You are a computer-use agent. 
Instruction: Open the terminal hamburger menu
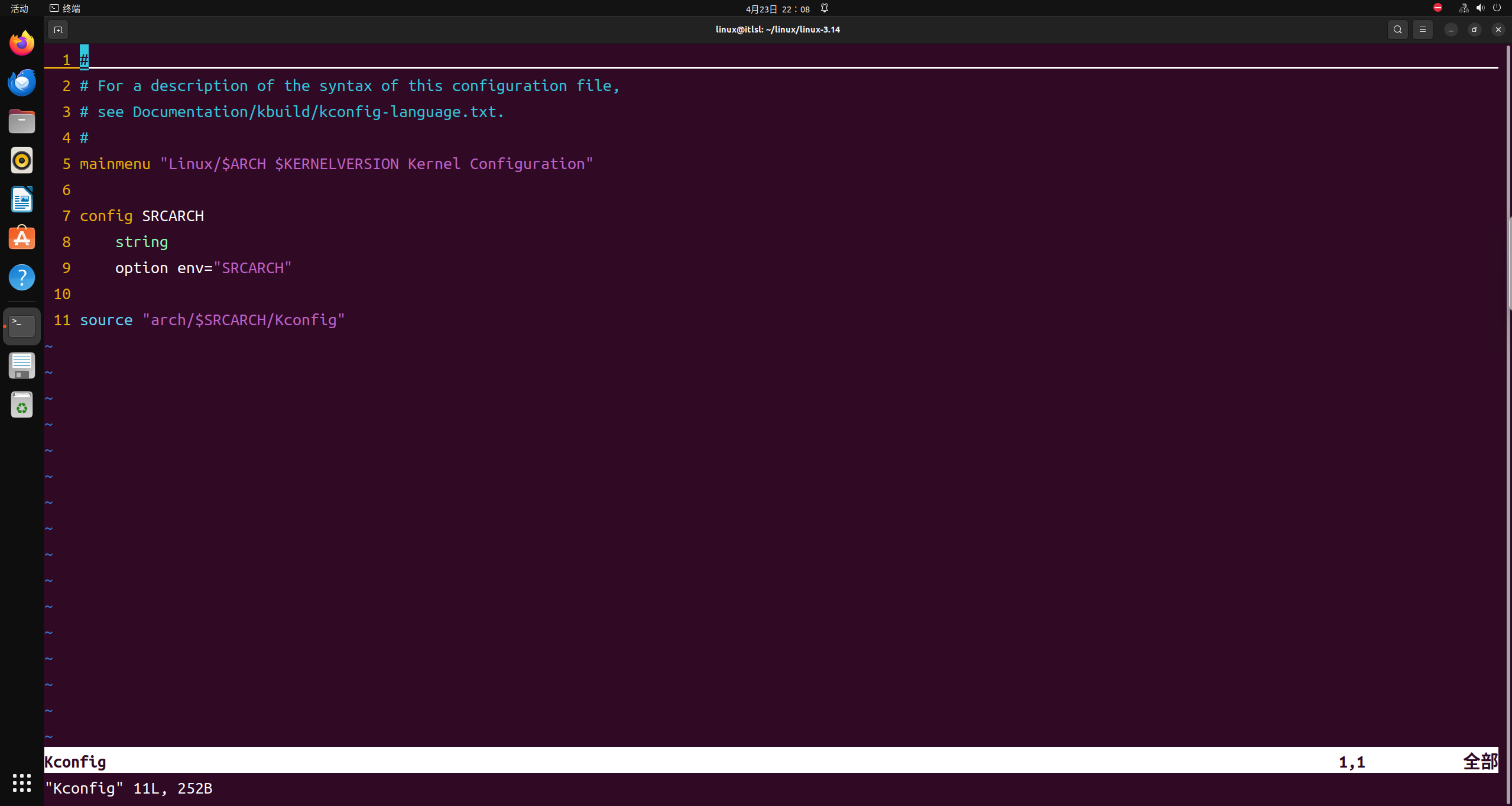coord(1423,30)
